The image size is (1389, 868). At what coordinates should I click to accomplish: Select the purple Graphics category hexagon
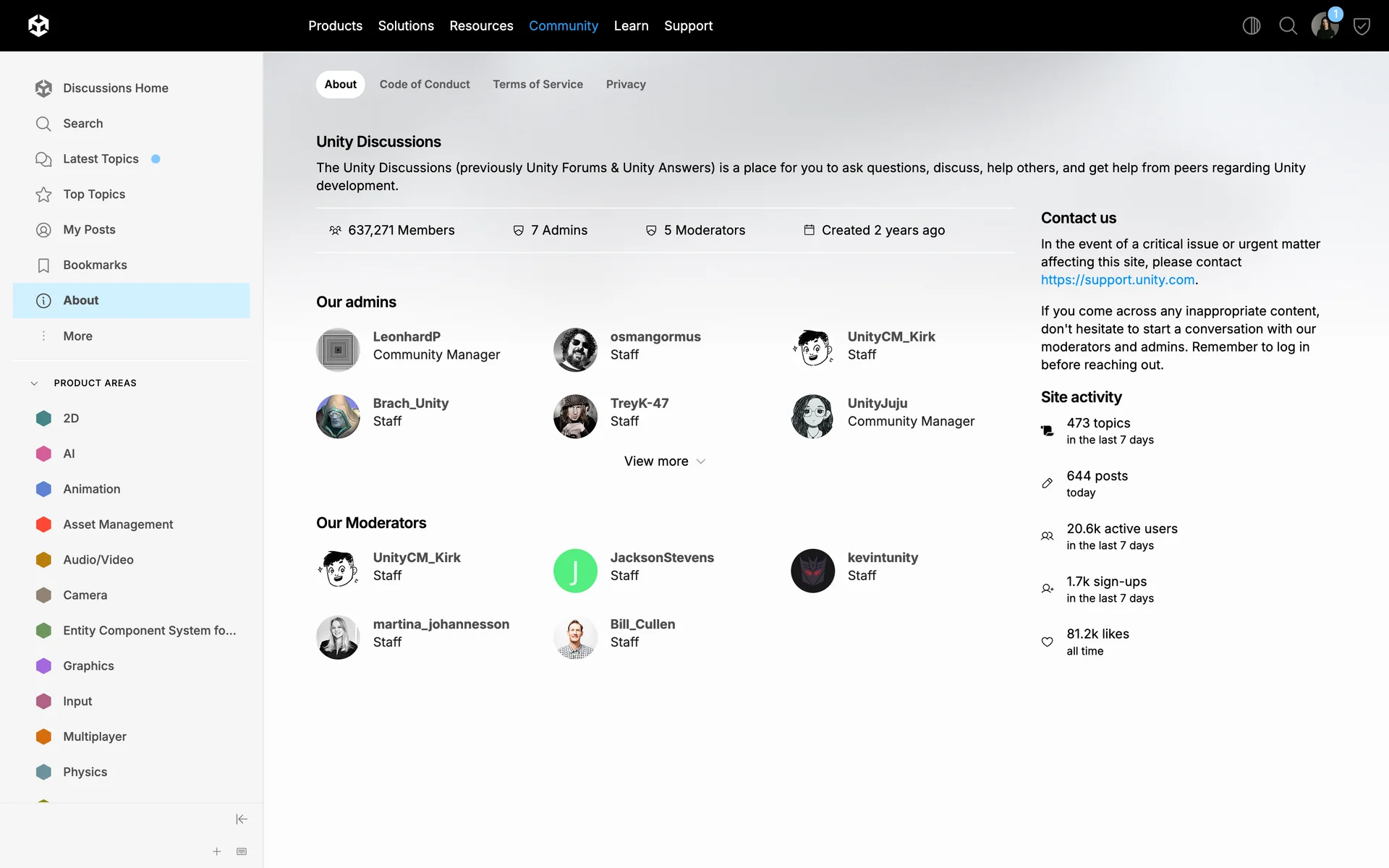(43, 665)
